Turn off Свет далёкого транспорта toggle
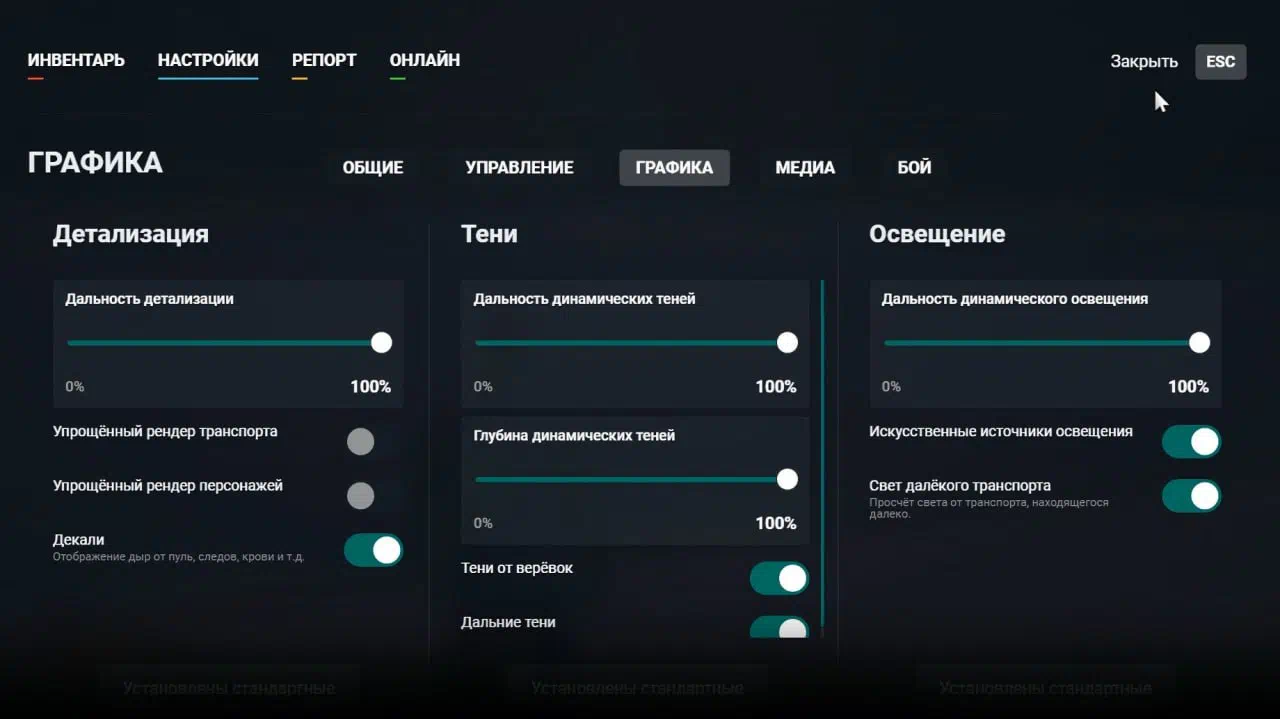Screen dimensions: 1280x719 1191,495
